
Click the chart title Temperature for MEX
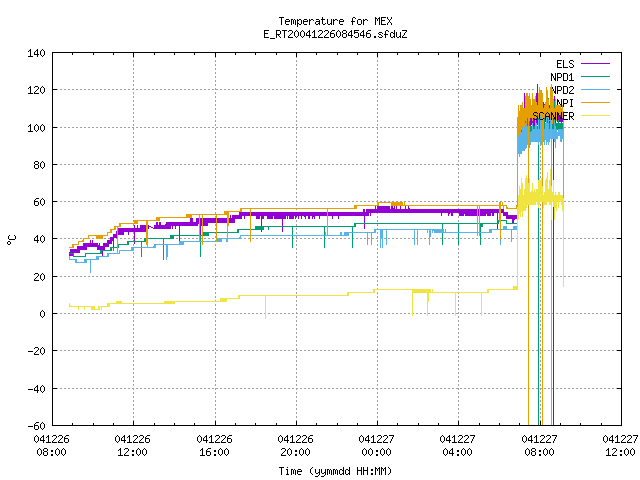[x=335, y=21]
